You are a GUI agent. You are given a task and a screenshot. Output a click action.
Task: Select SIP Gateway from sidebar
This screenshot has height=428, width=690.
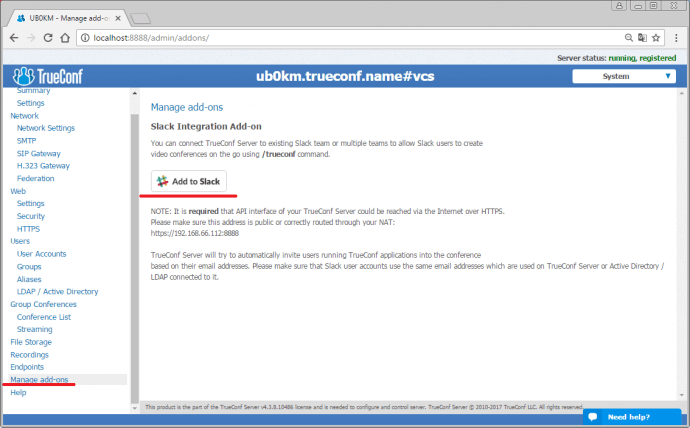40,153
